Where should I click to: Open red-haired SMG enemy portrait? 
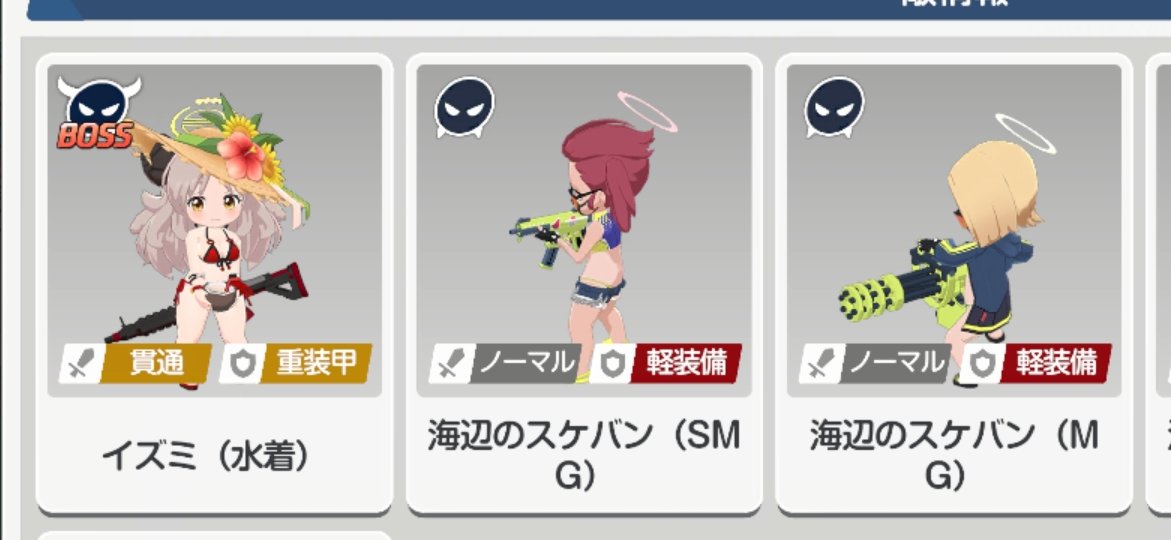click(584, 231)
